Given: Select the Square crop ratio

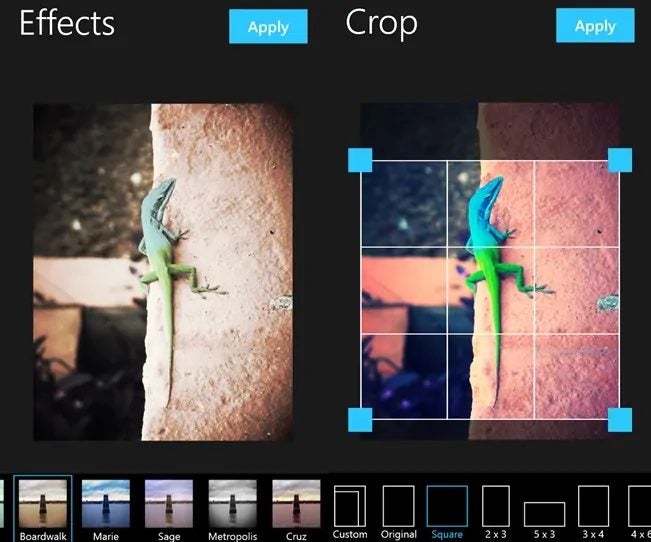Looking at the screenshot, I should pyautogui.click(x=447, y=506).
